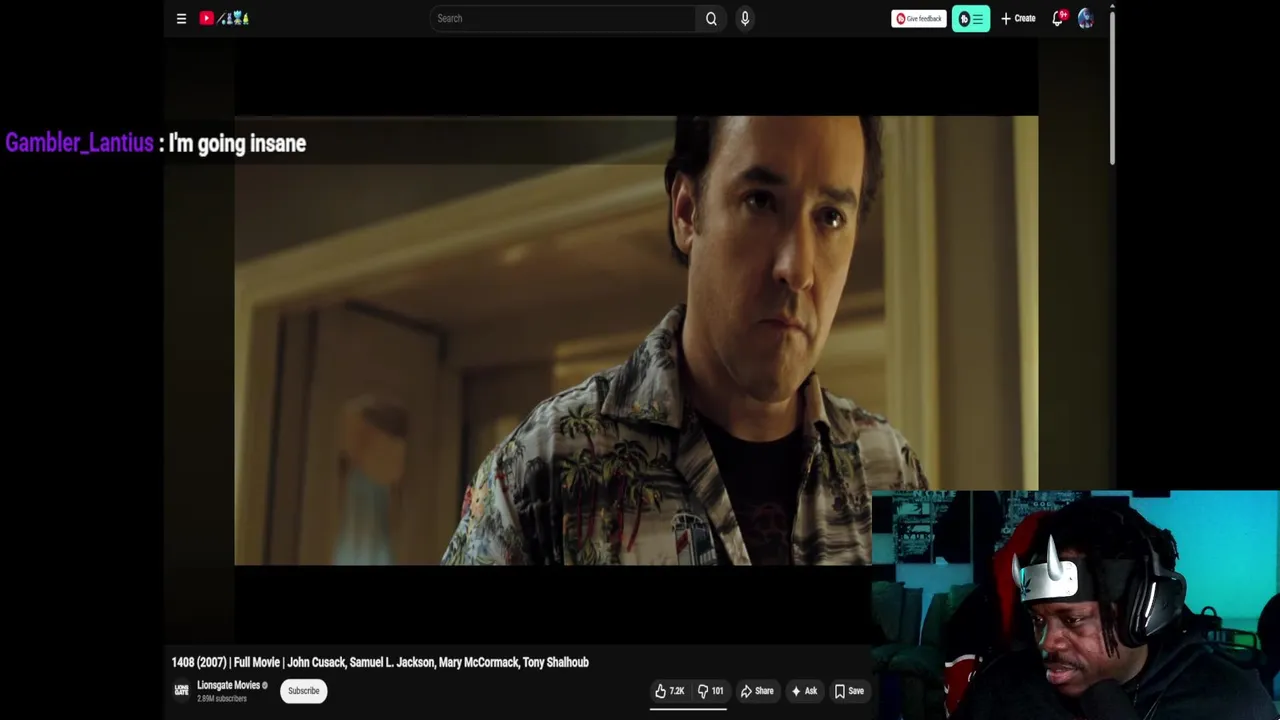Subscribe to Lionsgate Movies
Viewport: 1280px width, 720px height.
point(304,691)
